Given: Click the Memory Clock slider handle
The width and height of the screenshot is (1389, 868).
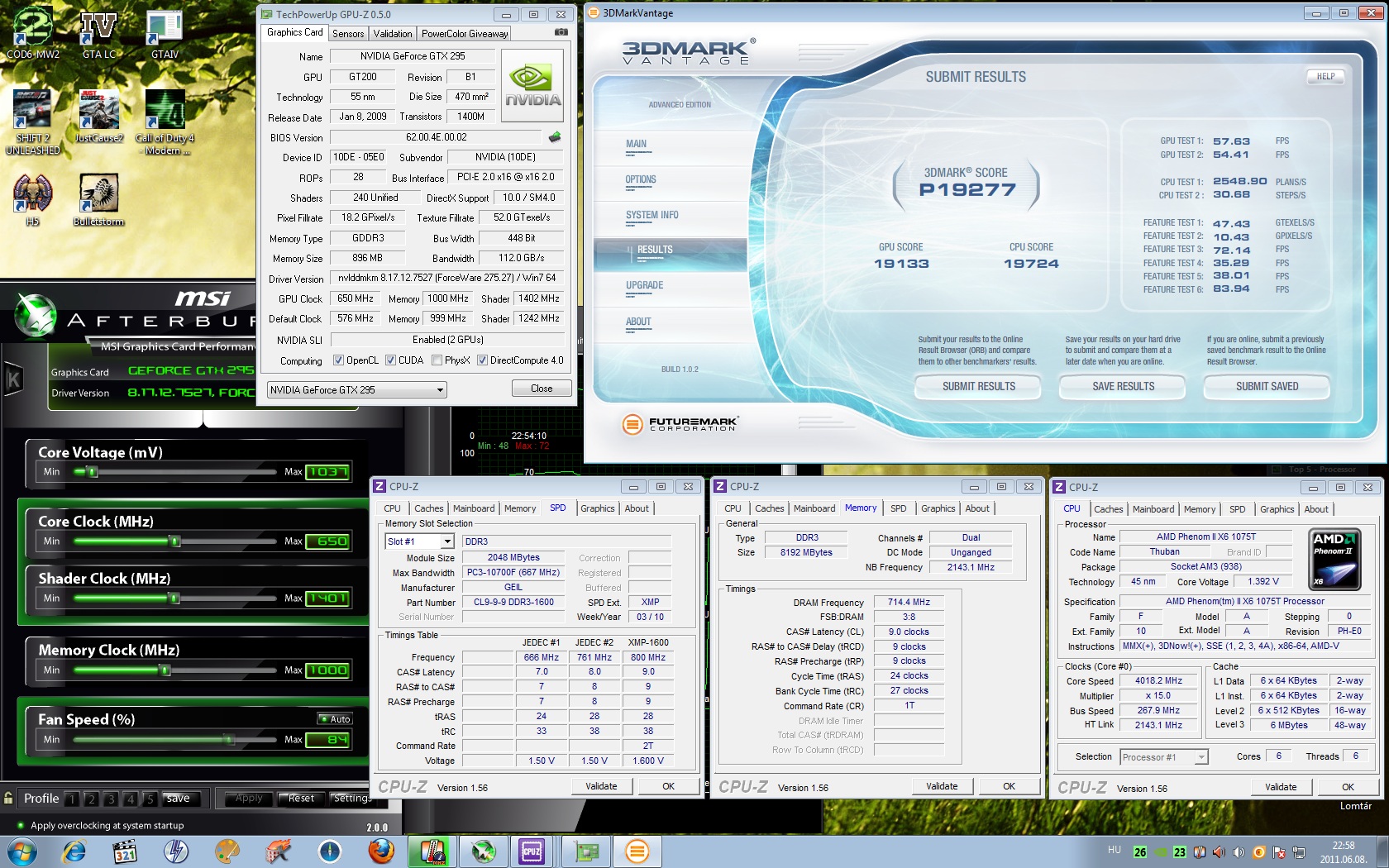Looking at the screenshot, I should [165, 670].
